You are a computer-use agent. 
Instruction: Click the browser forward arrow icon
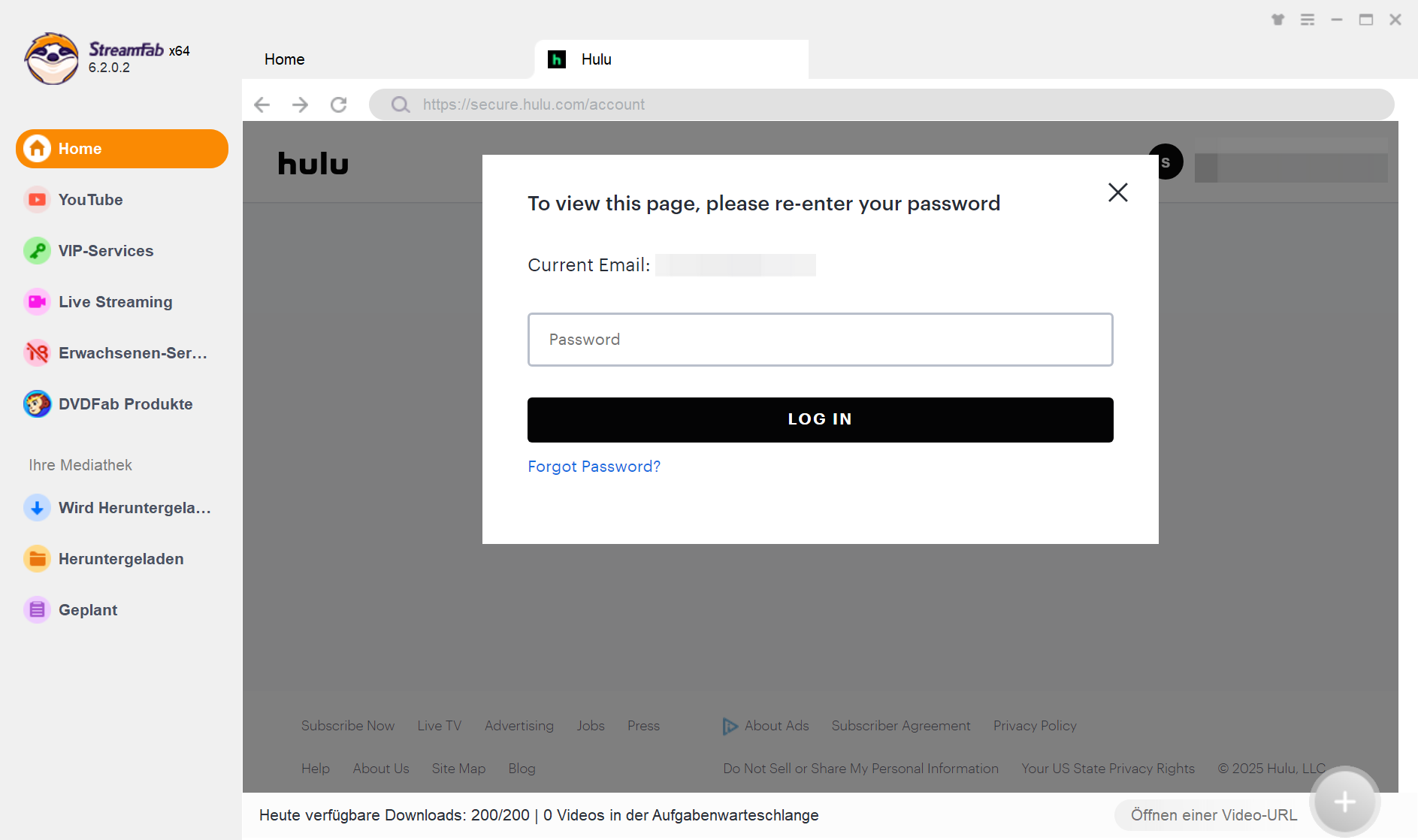point(300,104)
